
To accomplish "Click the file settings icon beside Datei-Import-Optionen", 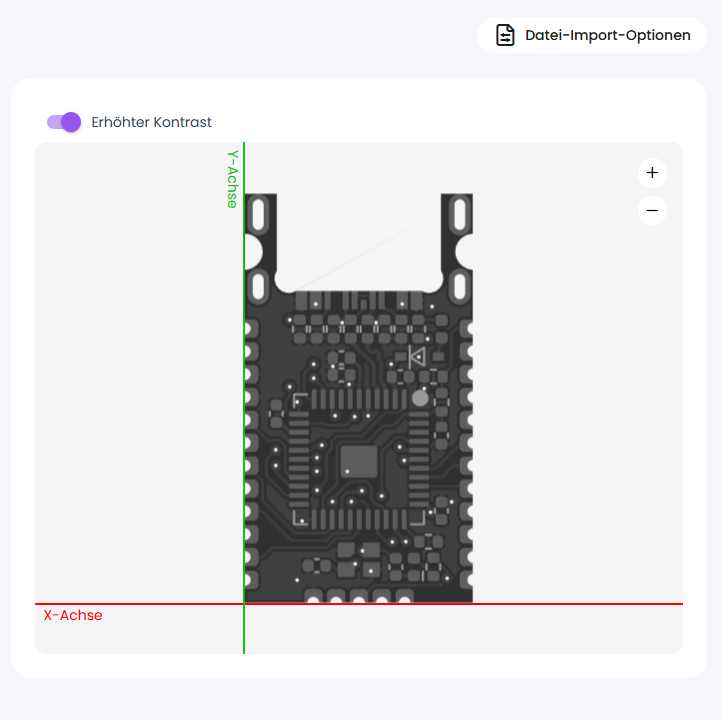I will (x=505, y=35).
